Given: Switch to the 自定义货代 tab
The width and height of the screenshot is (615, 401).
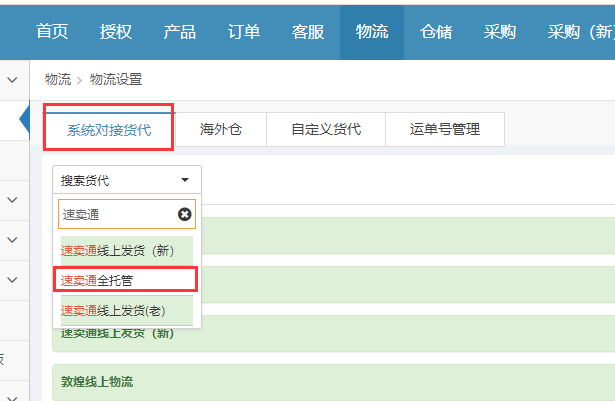Looking at the screenshot, I should click(x=326, y=129).
